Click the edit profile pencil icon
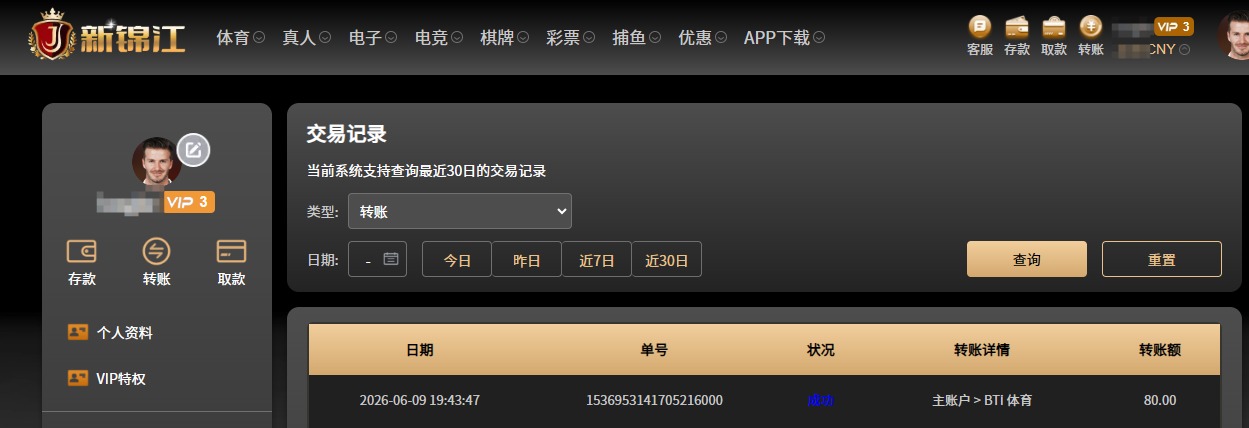The height and width of the screenshot is (428, 1249). [x=194, y=151]
